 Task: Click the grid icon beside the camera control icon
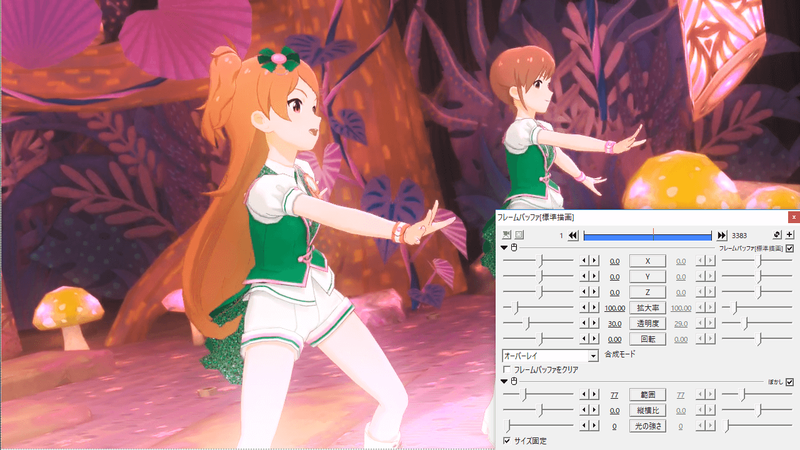[519, 235]
